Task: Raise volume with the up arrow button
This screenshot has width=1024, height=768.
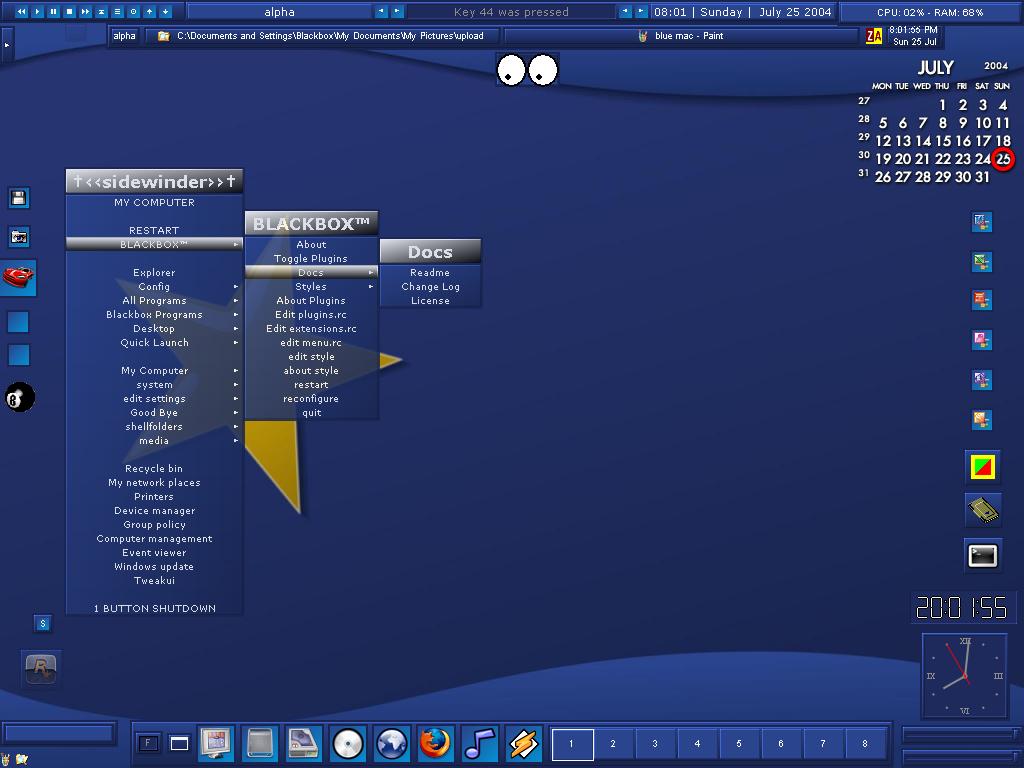Action: click(150, 12)
